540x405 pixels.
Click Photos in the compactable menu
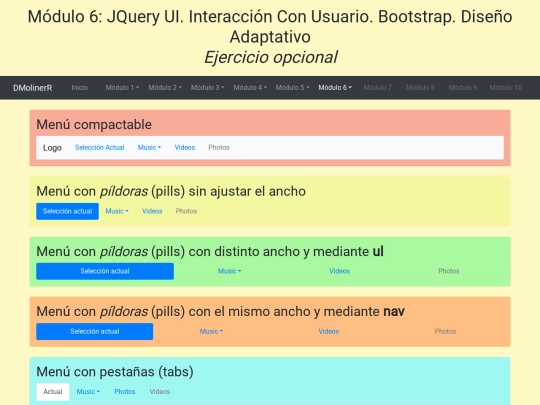coord(219,147)
